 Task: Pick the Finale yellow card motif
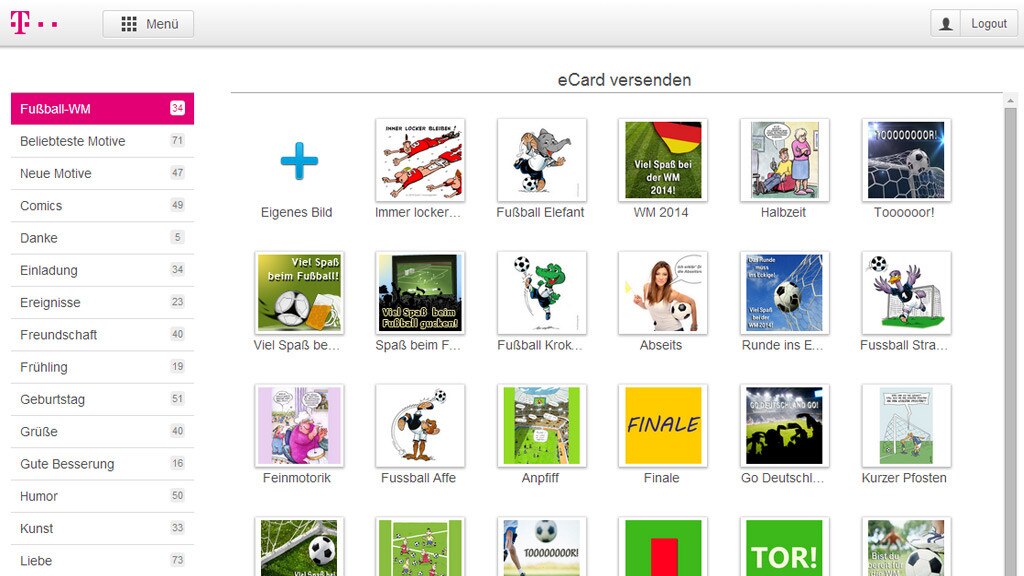662,425
